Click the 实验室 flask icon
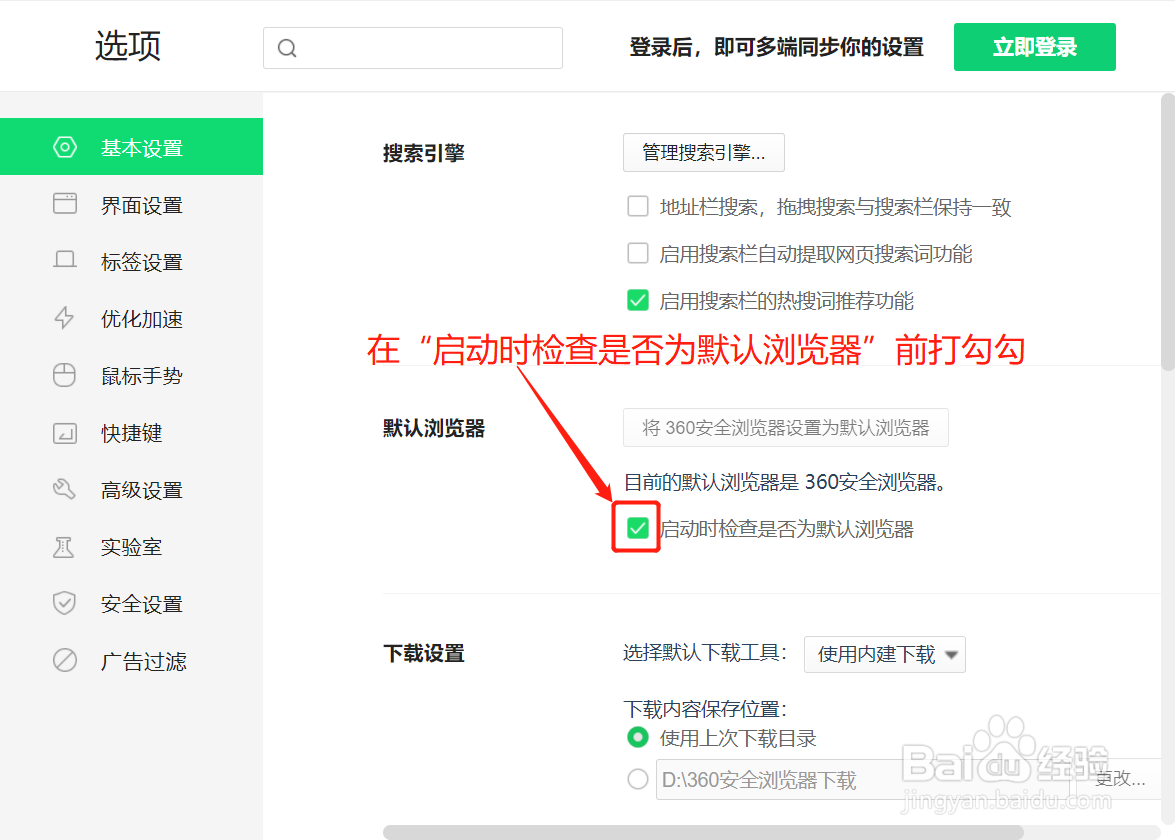Image resolution: width=1175 pixels, height=840 pixels. point(64,547)
